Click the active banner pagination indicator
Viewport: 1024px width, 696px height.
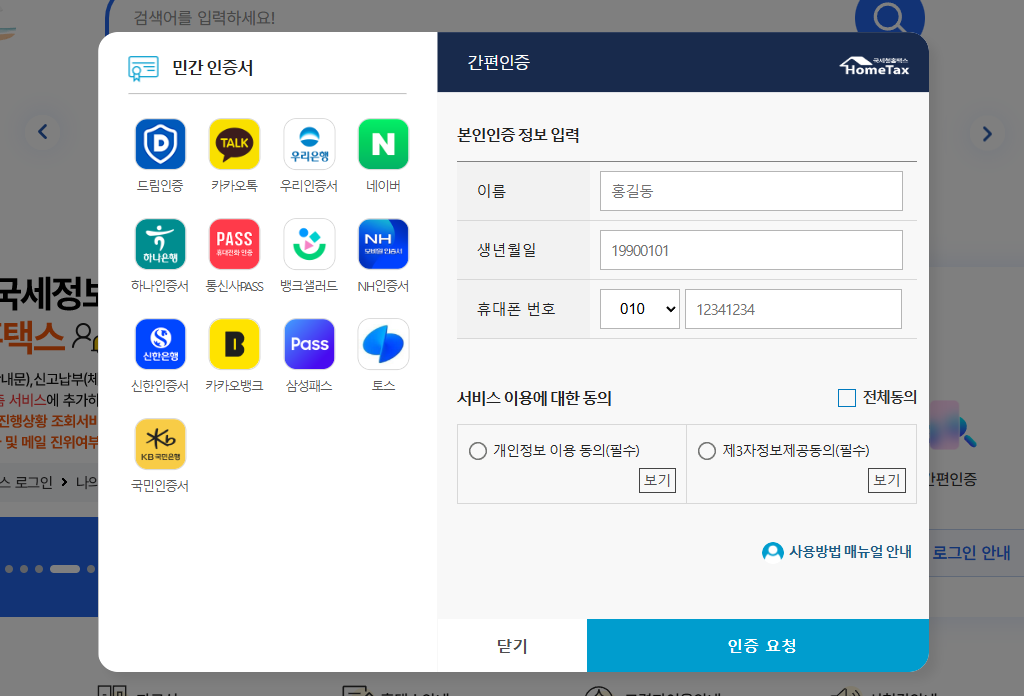pos(65,569)
